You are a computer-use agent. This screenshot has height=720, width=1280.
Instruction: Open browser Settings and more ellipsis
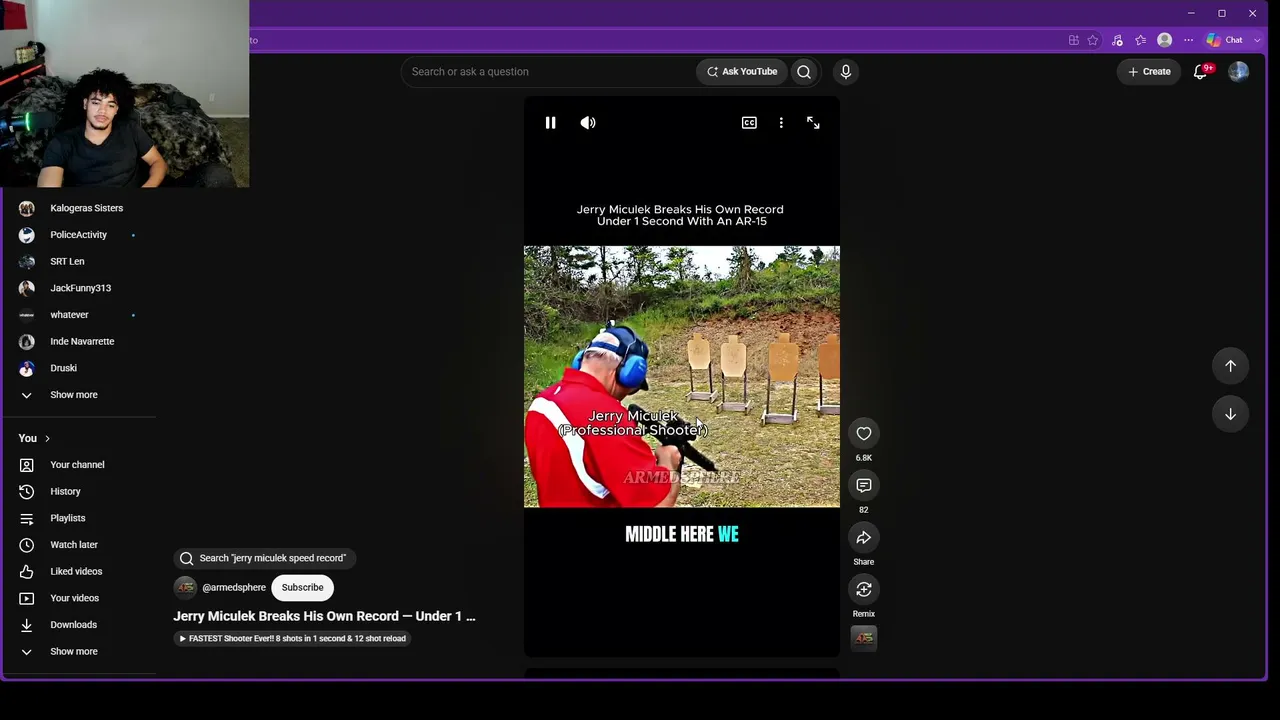[x=1188, y=40]
